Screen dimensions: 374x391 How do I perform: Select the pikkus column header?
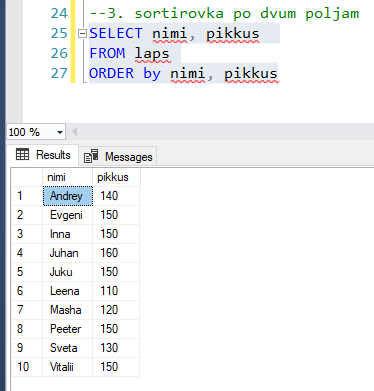pyautogui.click(x=116, y=177)
